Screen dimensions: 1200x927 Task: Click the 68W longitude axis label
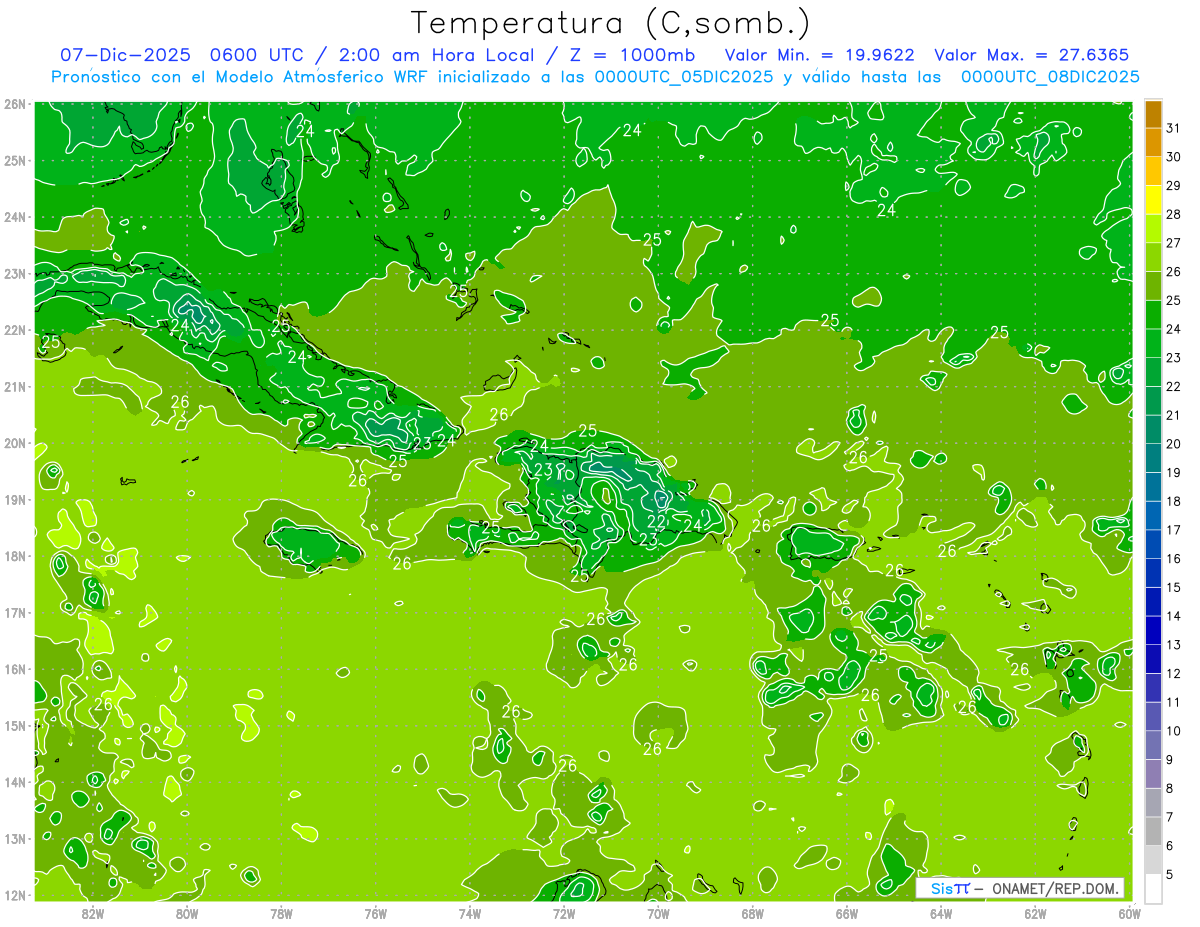753,913
